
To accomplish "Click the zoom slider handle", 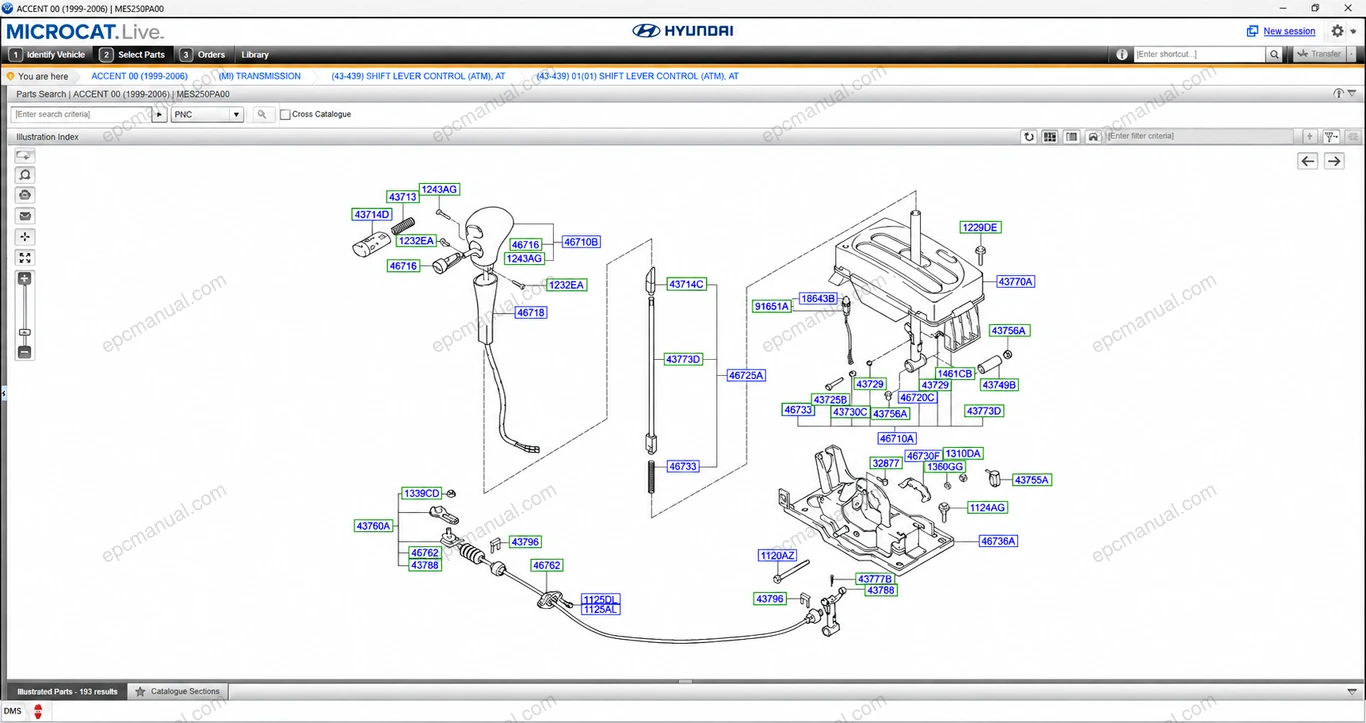I will (25, 332).
